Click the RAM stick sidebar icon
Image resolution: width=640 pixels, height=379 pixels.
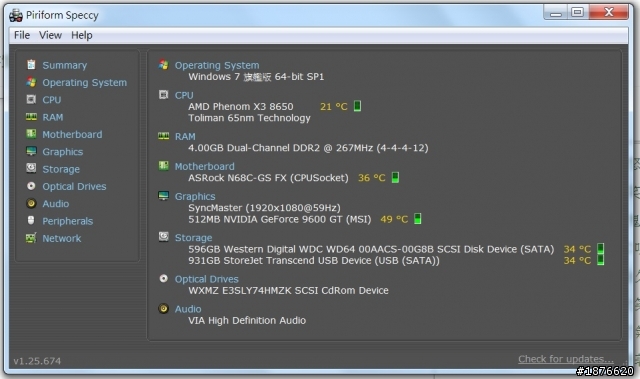pos(31,117)
